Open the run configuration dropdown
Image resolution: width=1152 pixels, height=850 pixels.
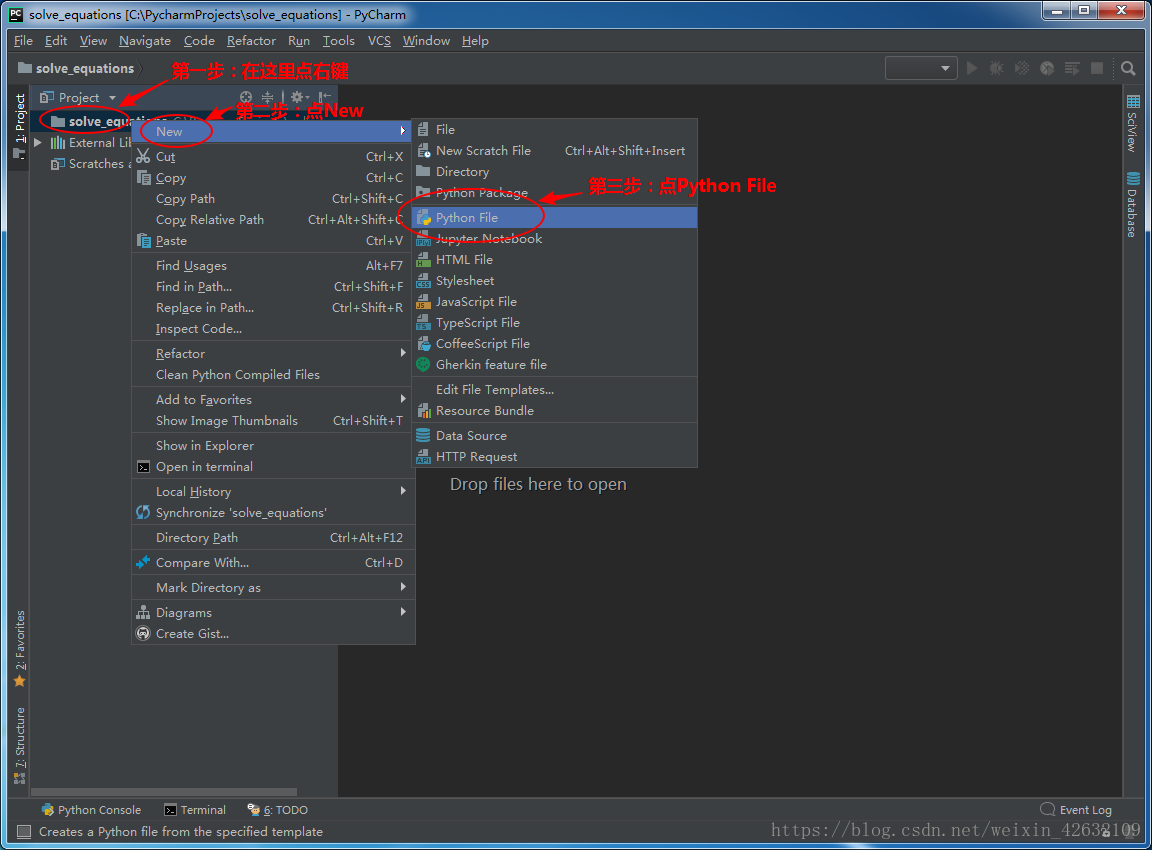pos(921,68)
